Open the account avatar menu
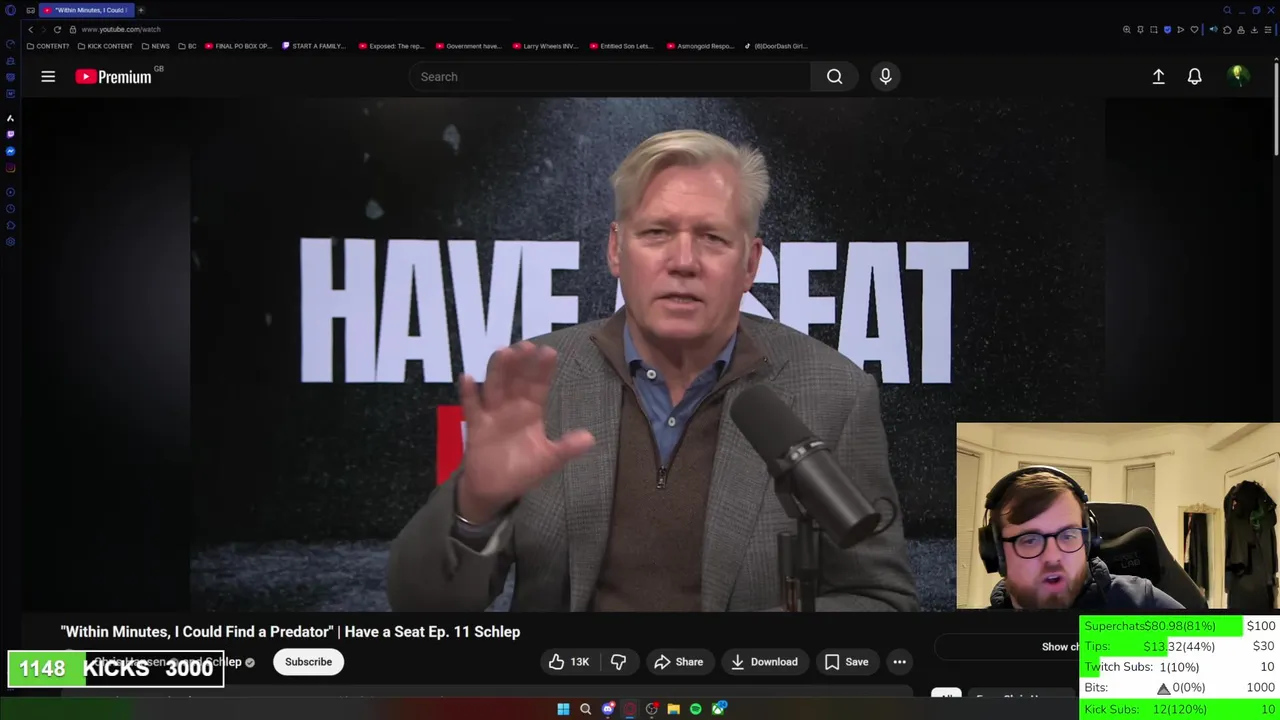The image size is (1280, 720). pos(1238,76)
